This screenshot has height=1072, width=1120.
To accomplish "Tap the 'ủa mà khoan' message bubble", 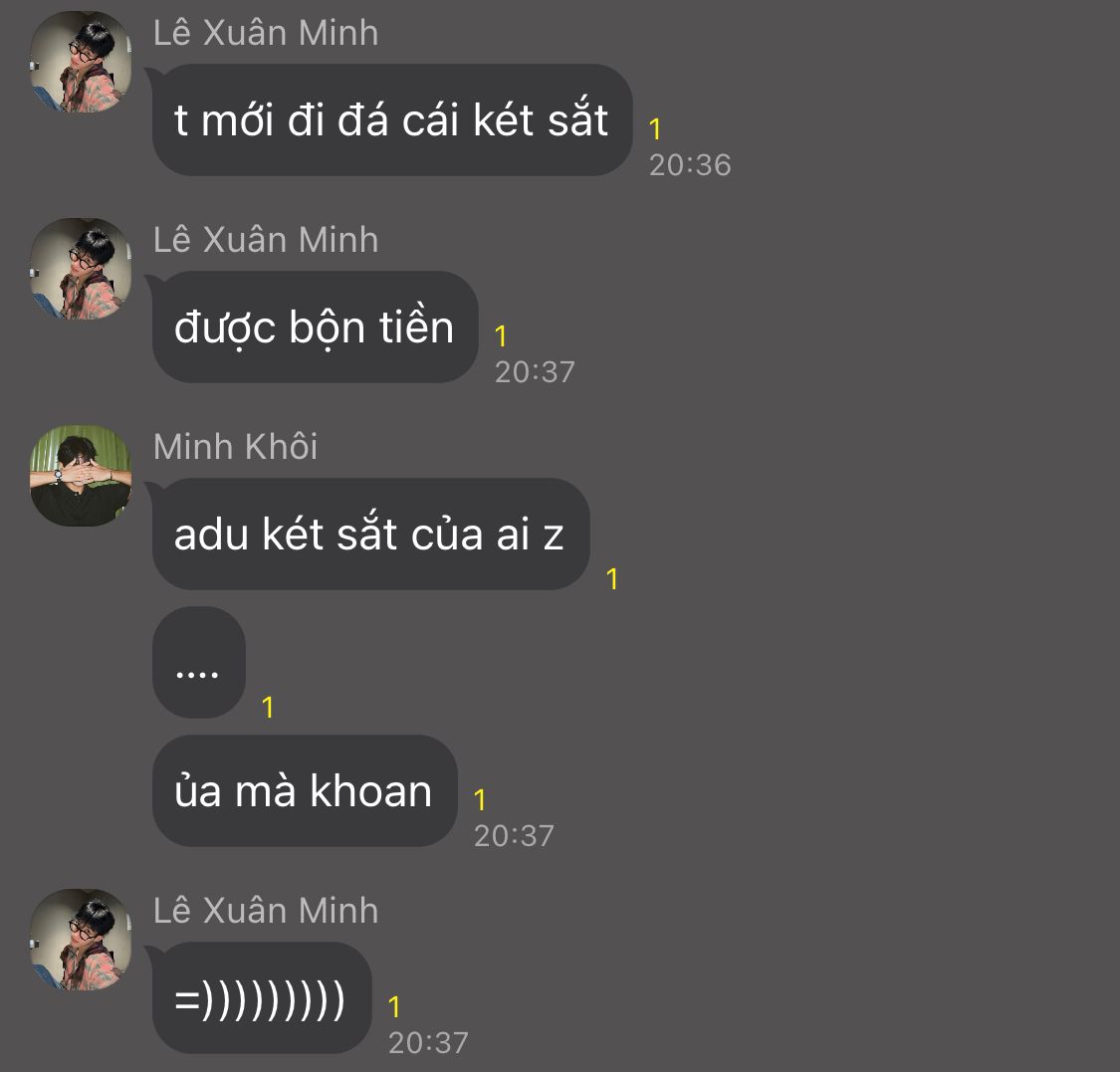I will (x=305, y=791).
